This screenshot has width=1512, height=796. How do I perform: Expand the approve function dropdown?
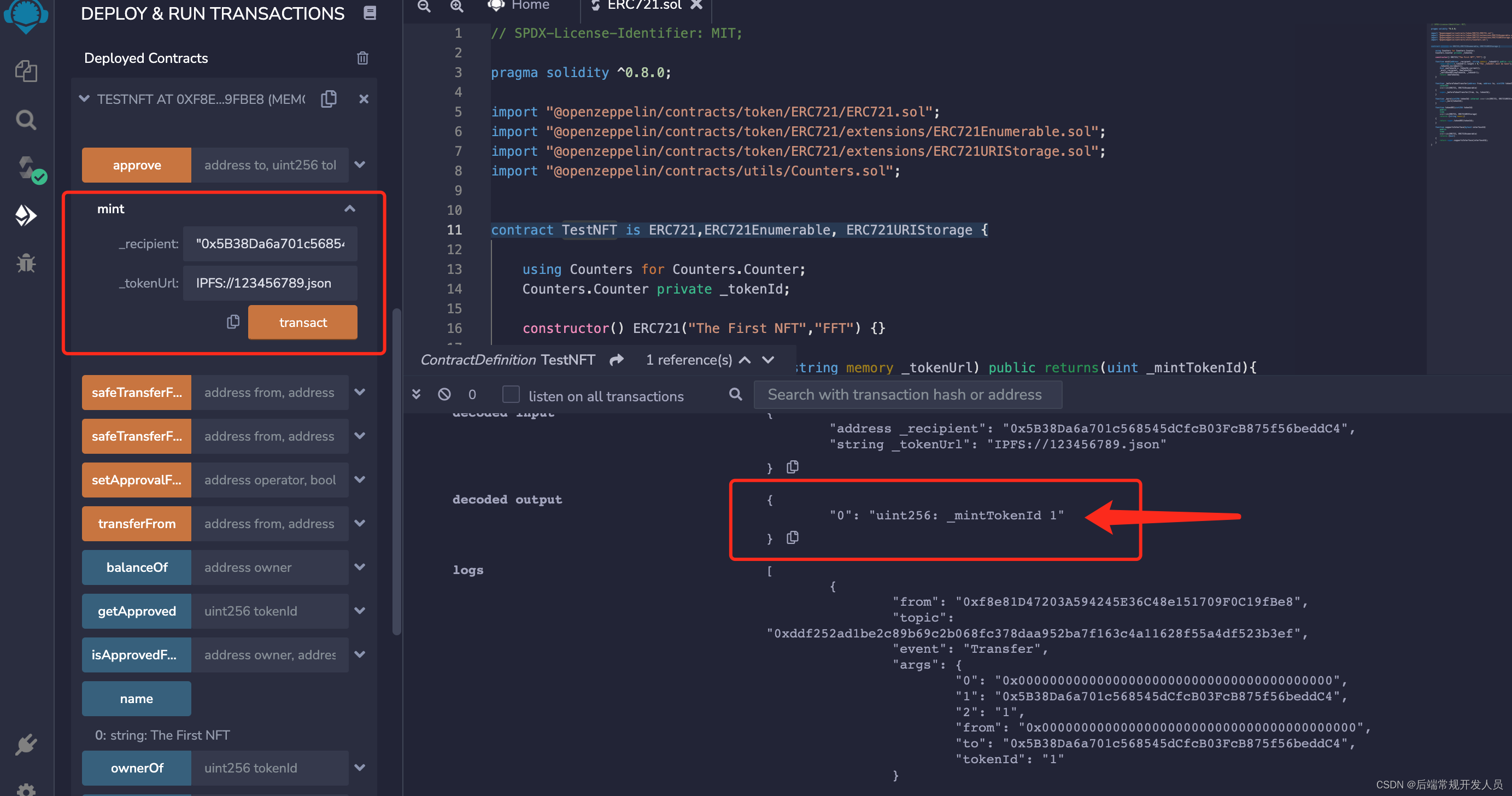click(x=362, y=164)
